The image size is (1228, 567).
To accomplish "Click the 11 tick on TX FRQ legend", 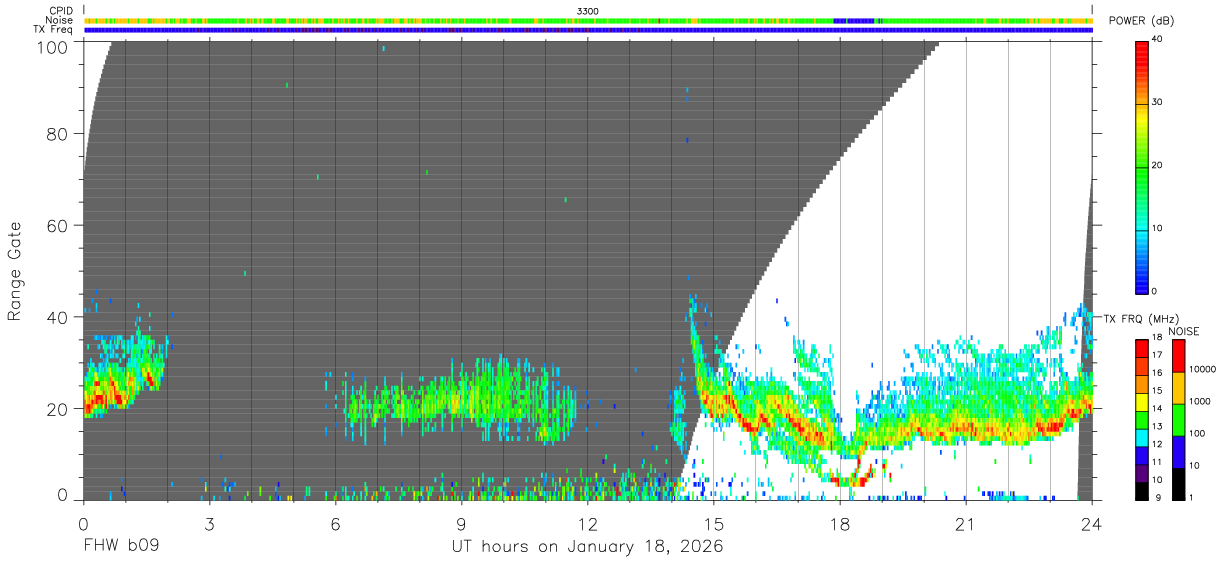I will click(1159, 462).
